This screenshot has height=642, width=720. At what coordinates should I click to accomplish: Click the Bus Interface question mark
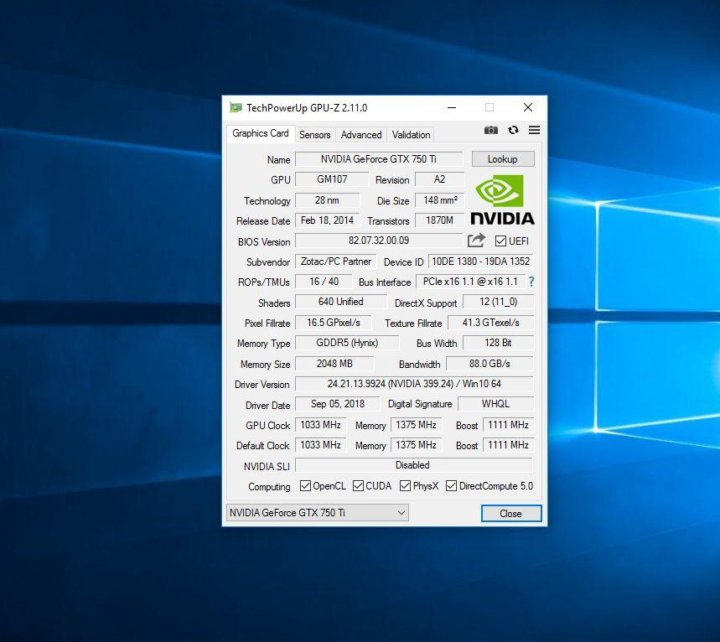pyautogui.click(x=531, y=282)
